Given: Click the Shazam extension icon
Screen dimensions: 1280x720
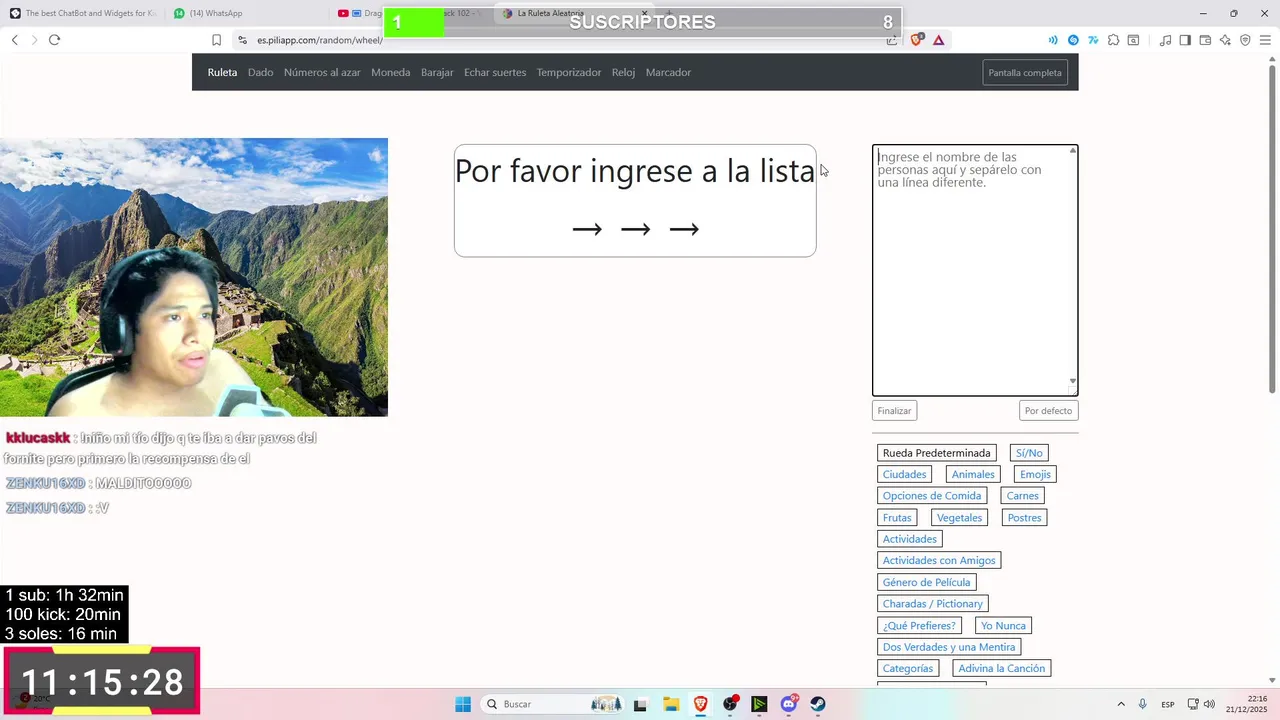Looking at the screenshot, I should (1073, 40).
